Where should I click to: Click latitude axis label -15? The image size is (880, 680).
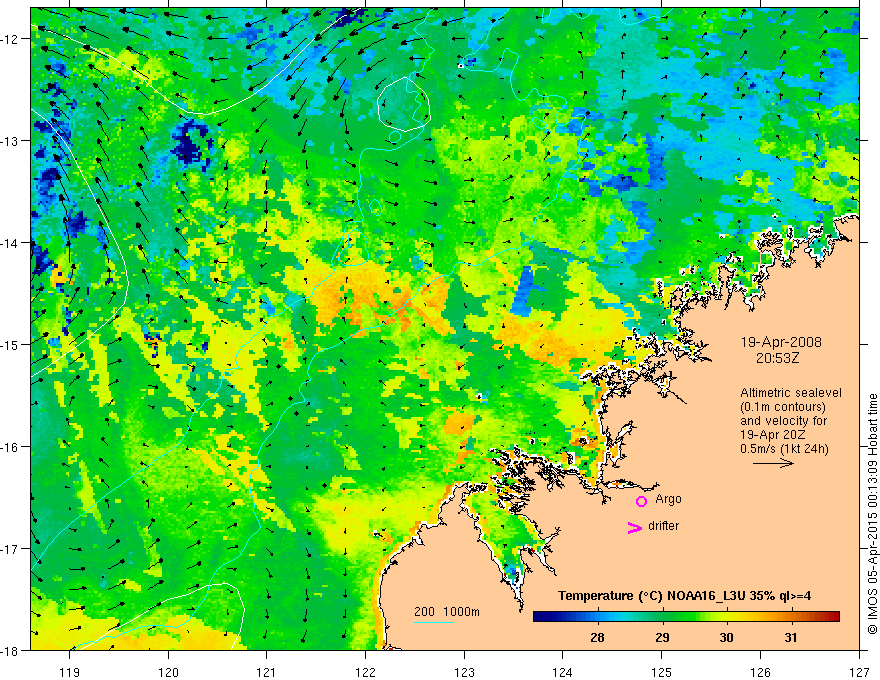point(11,345)
